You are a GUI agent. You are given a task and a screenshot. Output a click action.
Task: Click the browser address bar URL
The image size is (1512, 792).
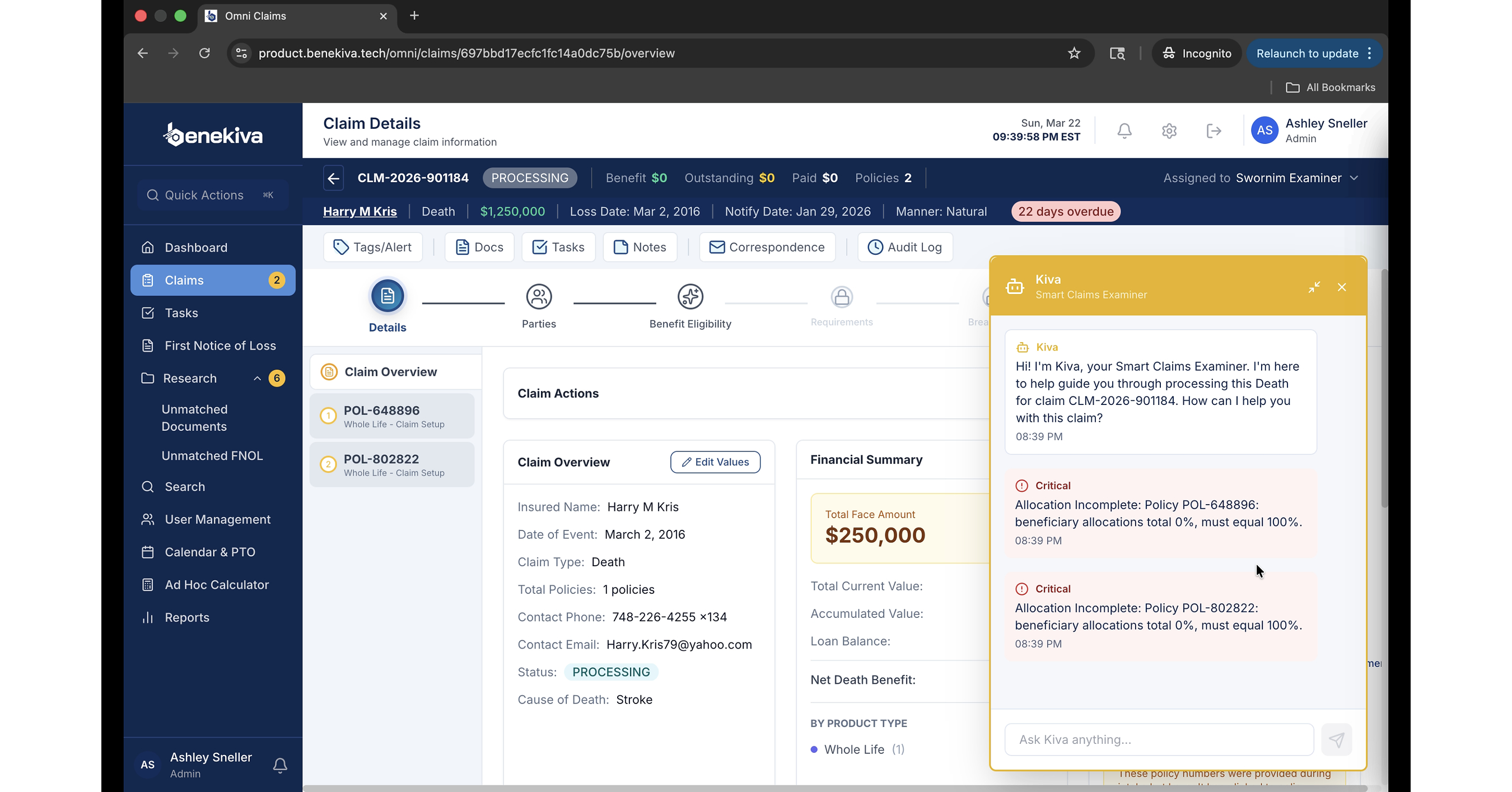pos(466,53)
